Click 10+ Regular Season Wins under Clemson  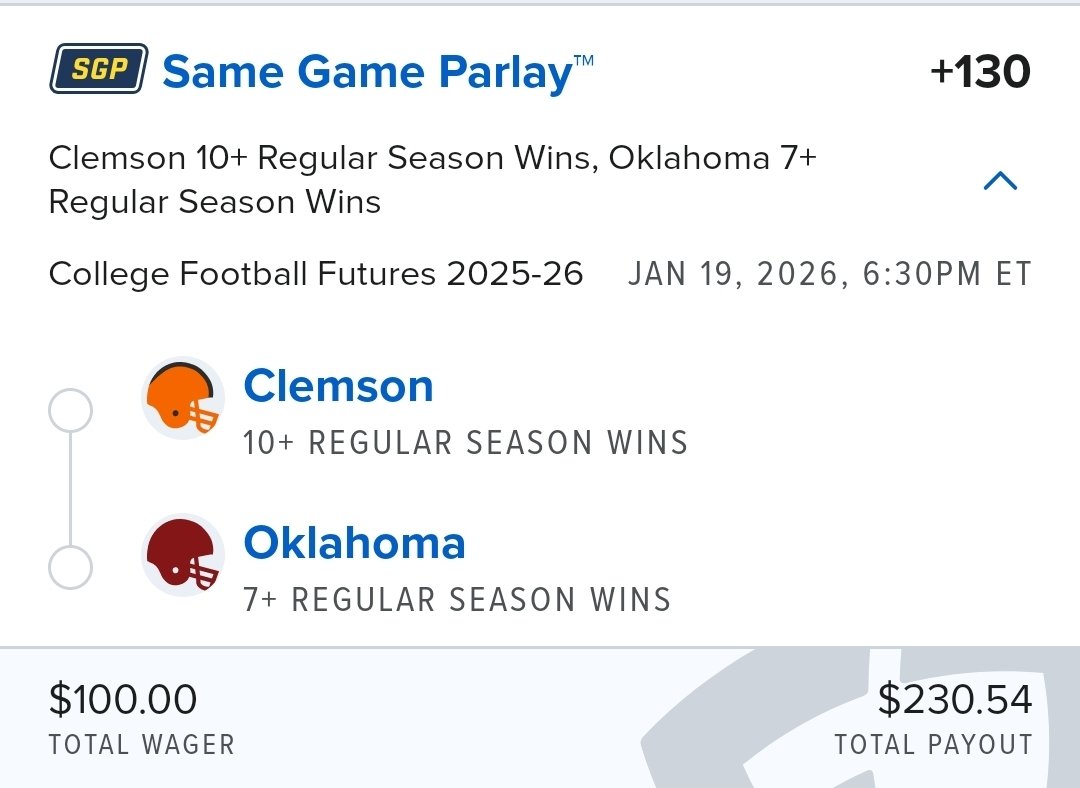click(x=466, y=442)
